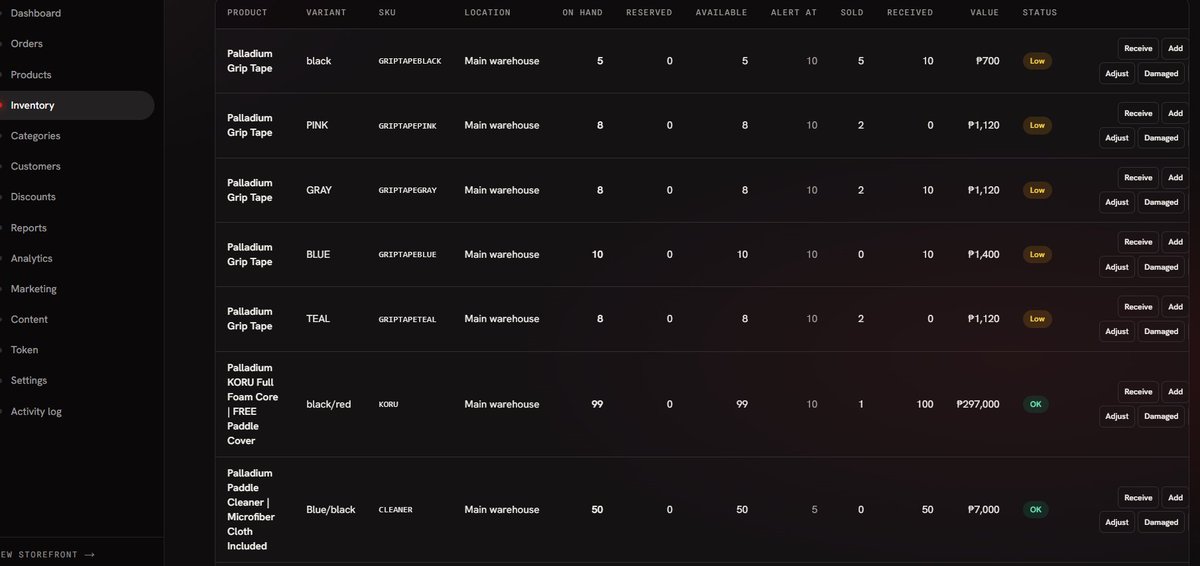
Task: Click Receive for GRIPTAPEPINK row
Action: click(1138, 113)
